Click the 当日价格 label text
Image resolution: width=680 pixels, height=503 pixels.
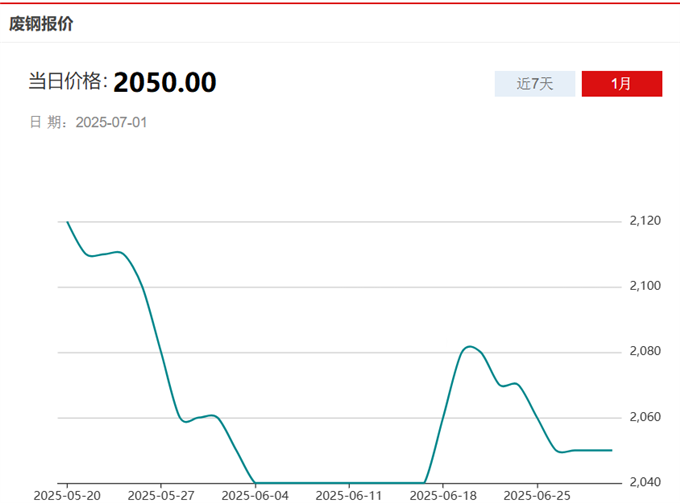68,83
